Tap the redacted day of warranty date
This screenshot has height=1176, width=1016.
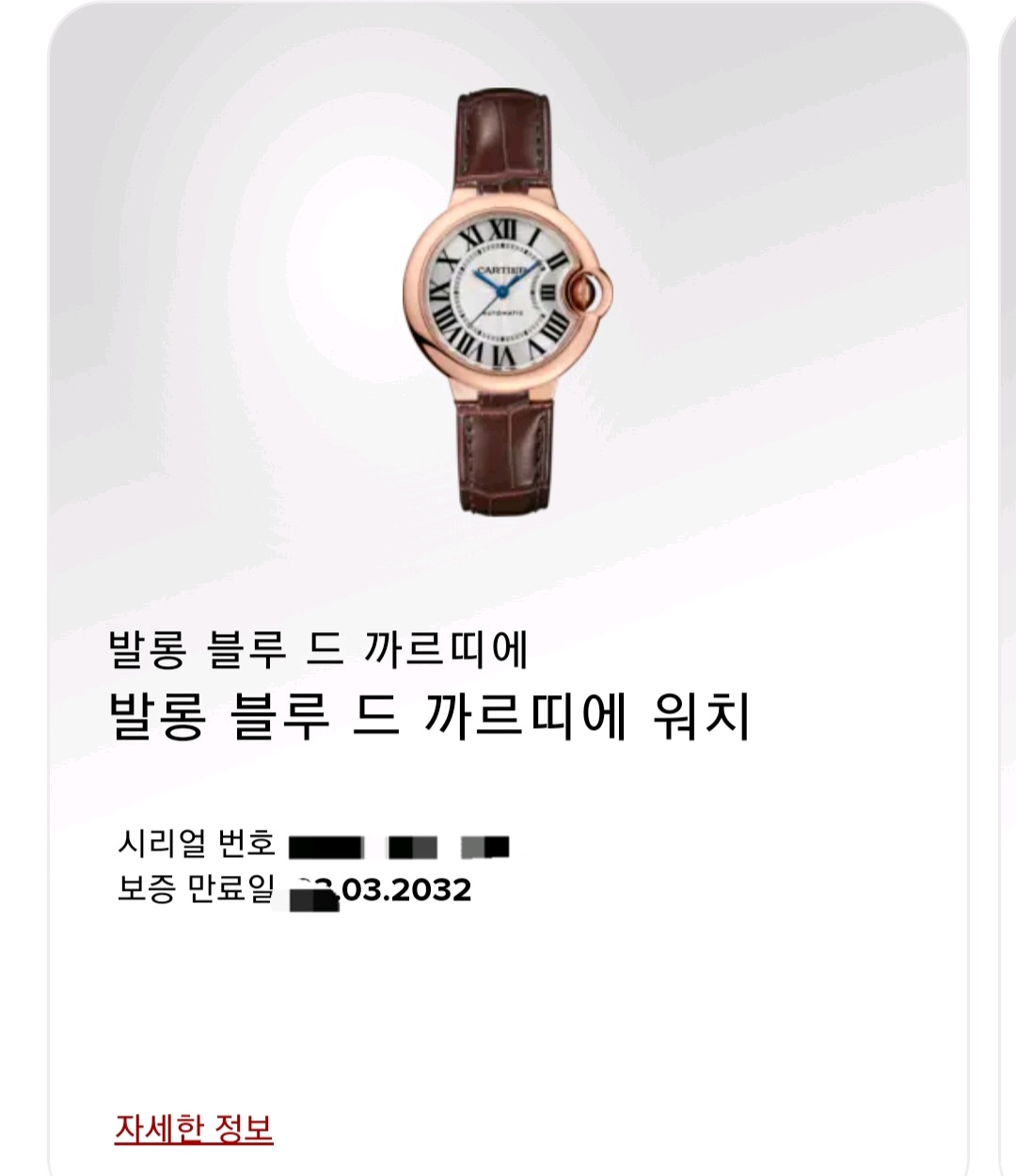click(x=313, y=892)
